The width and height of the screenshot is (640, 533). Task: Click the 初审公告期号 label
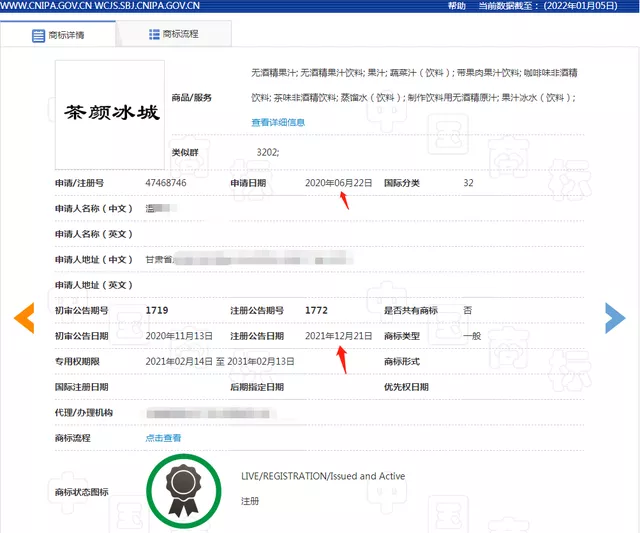(x=81, y=310)
